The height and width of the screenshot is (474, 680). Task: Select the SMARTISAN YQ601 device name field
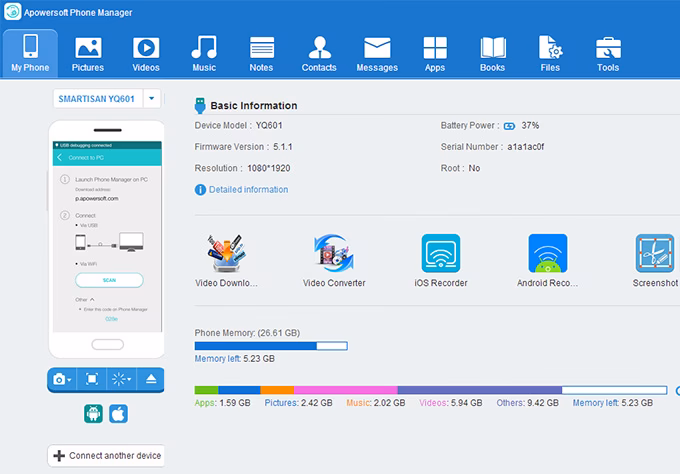pyautogui.click(x=97, y=99)
